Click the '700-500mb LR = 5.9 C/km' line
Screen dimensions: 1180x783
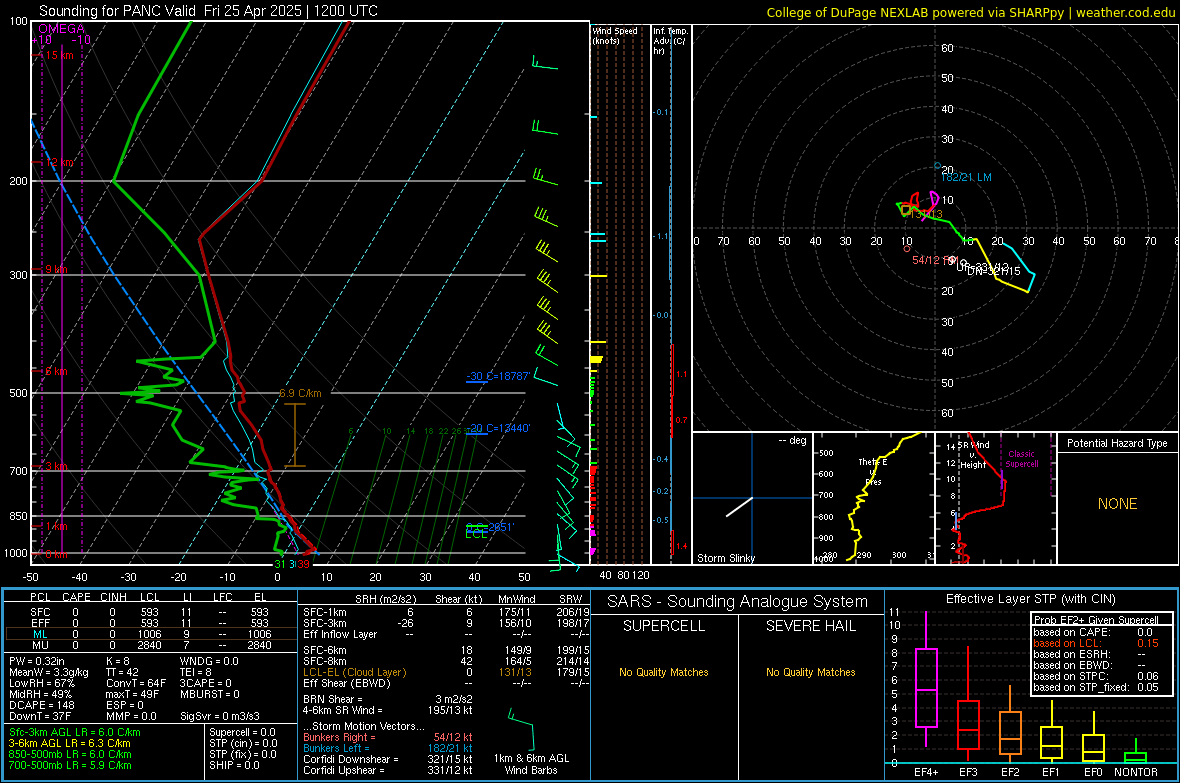70,765
